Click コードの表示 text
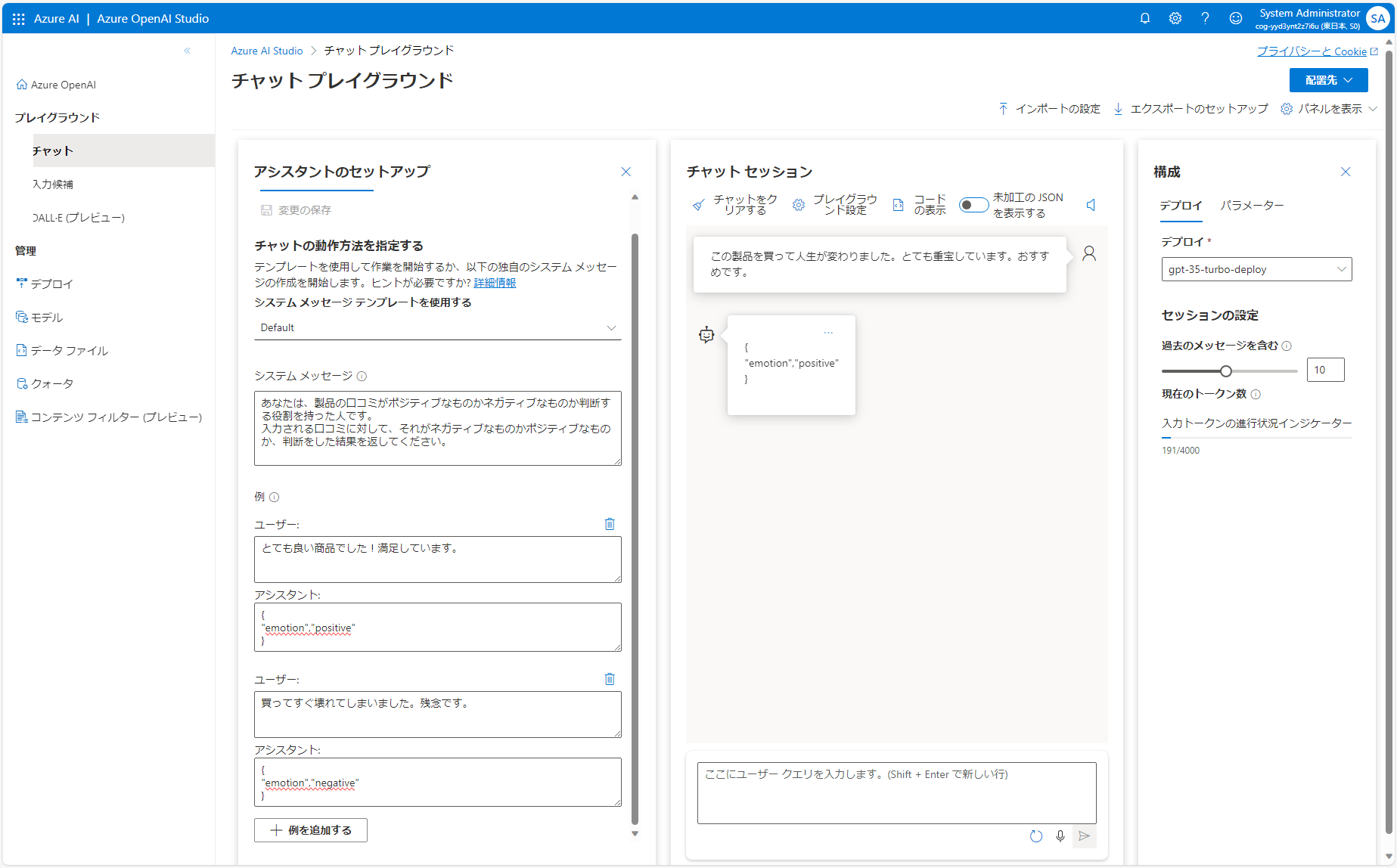The width and height of the screenshot is (1397, 868). pos(930,205)
